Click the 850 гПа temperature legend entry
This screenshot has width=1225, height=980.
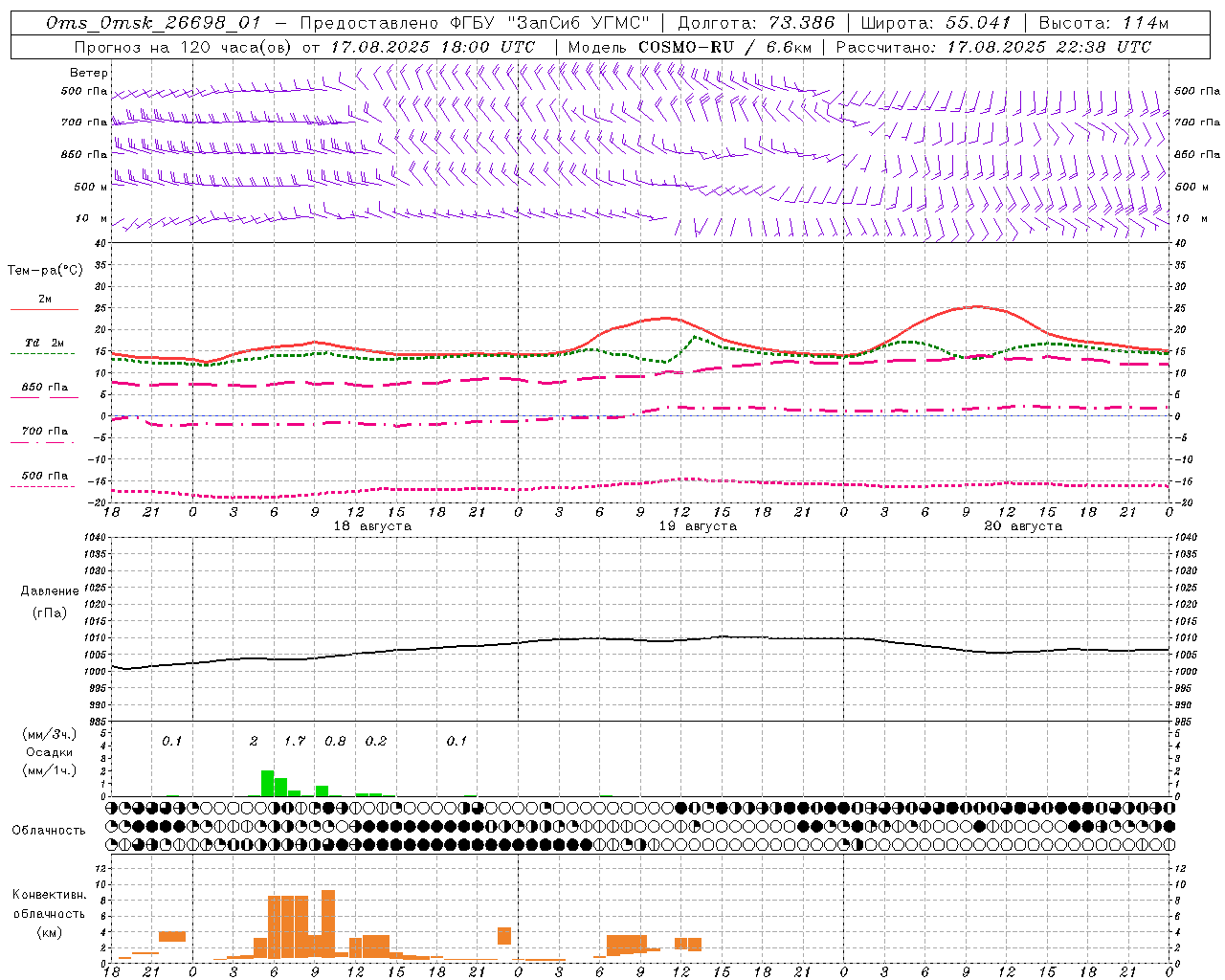[45, 388]
